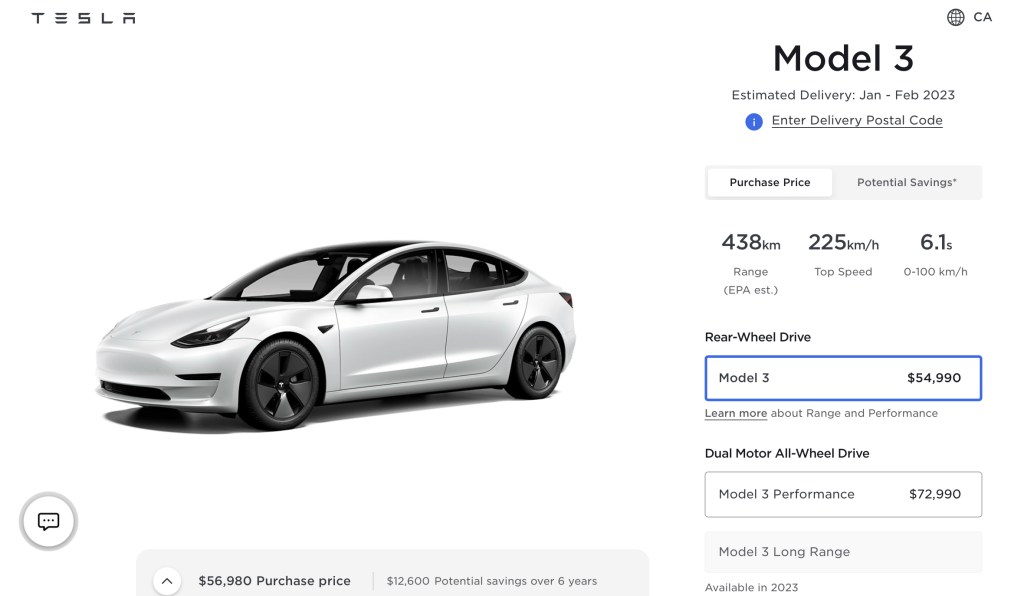Expand the purchase price summary chevron
The width and height of the screenshot is (1024, 596).
167,580
